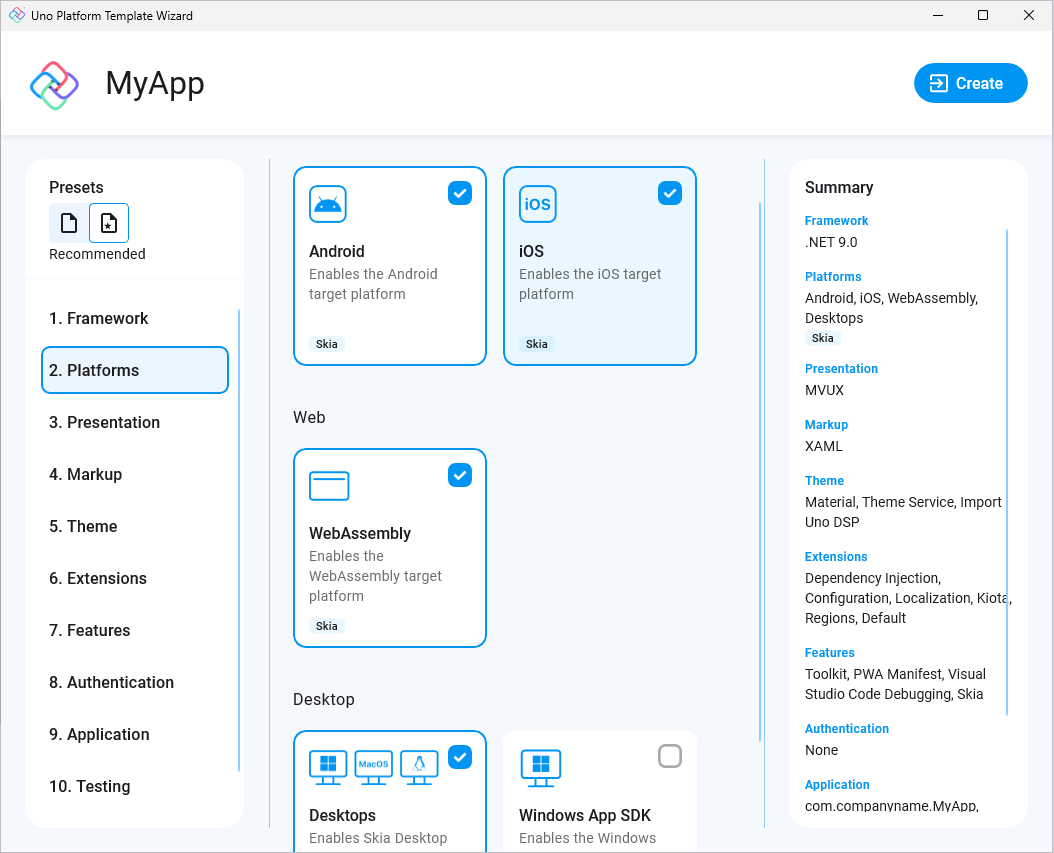Click the Linux penguin monitor icon
The width and height of the screenshot is (1054, 853).
point(419,766)
